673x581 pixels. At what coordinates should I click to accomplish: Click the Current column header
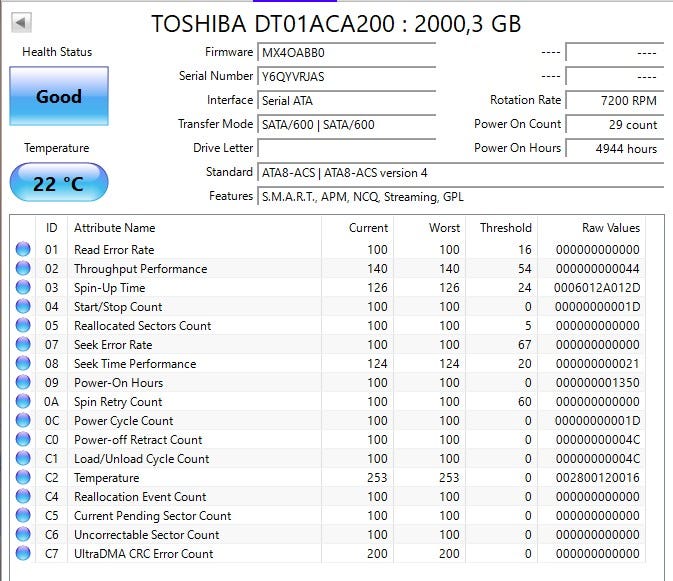coord(368,227)
